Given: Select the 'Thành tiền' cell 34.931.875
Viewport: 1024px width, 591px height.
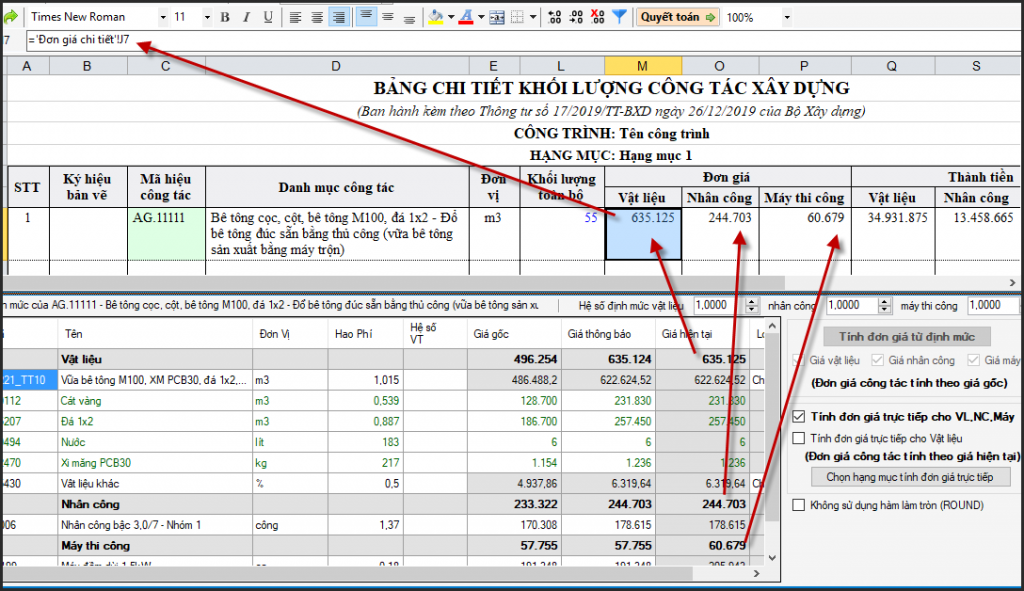Looking at the screenshot, I should coord(893,234).
